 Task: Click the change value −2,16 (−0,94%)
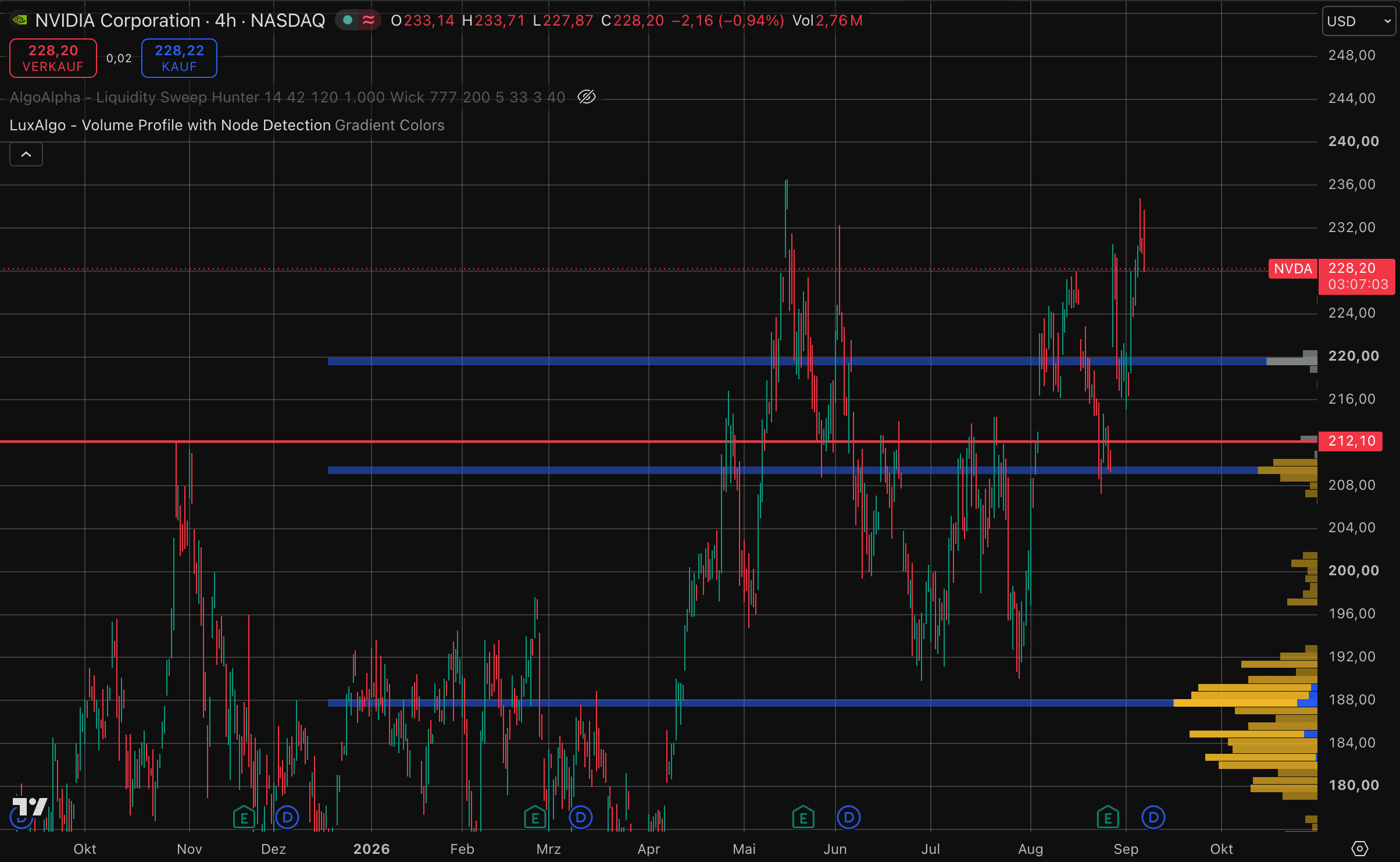point(728,21)
